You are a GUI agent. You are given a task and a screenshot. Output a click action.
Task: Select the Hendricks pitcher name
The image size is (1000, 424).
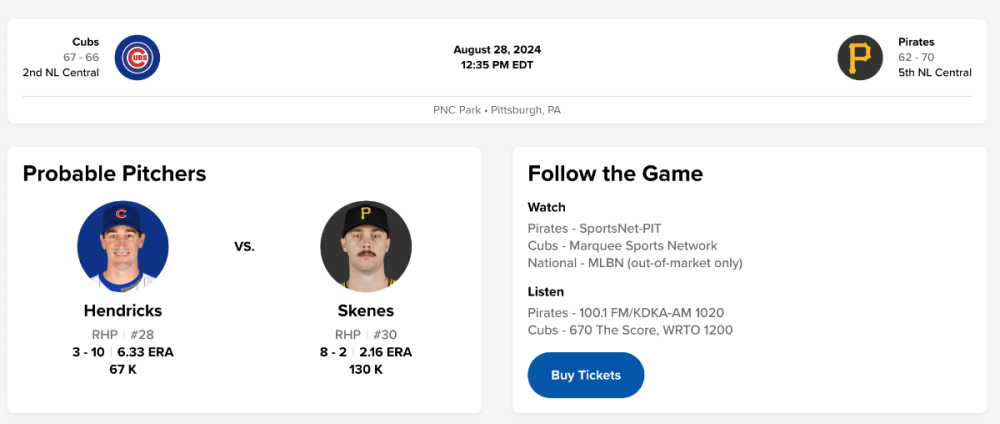(123, 311)
